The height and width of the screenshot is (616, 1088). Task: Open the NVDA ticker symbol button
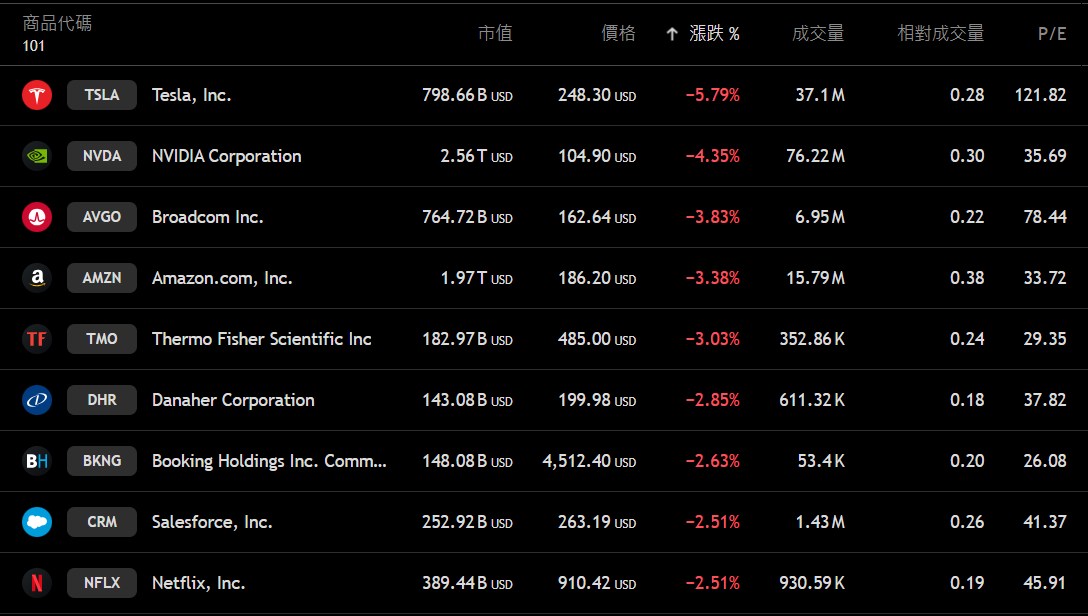[102, 156]
